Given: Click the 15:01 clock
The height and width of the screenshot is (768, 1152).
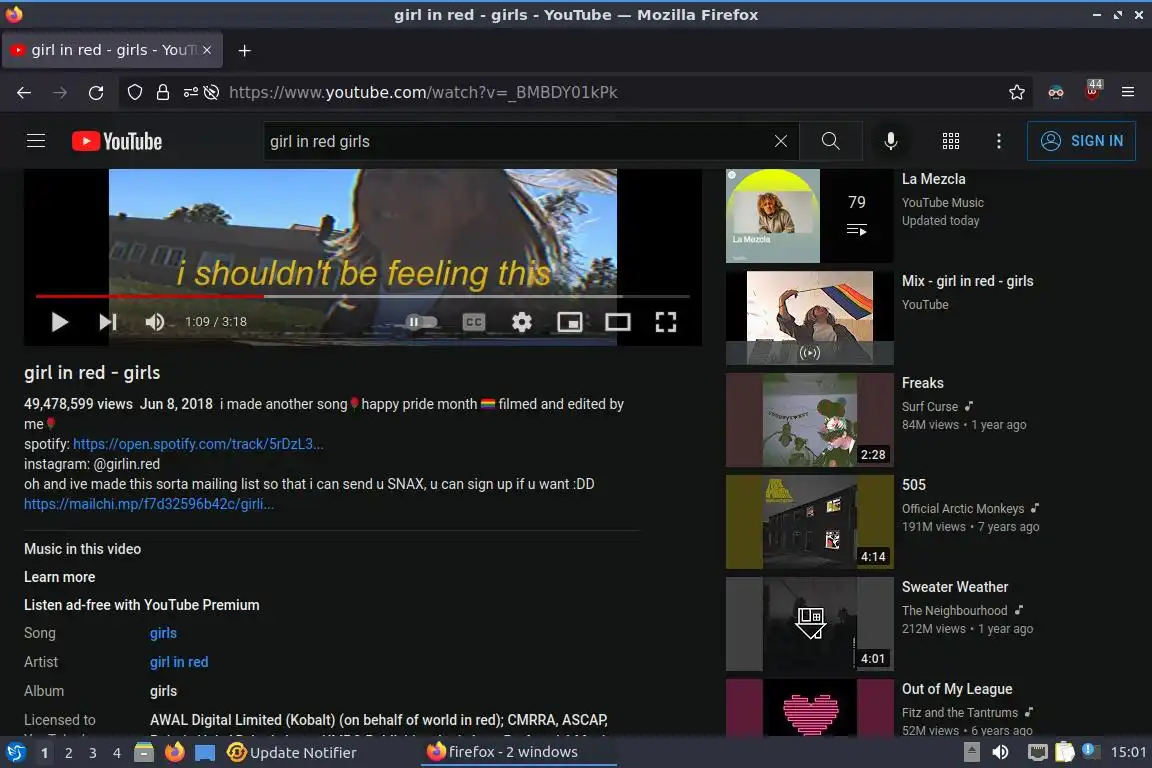Looking at the screenshot, I should pos(1128,753).
